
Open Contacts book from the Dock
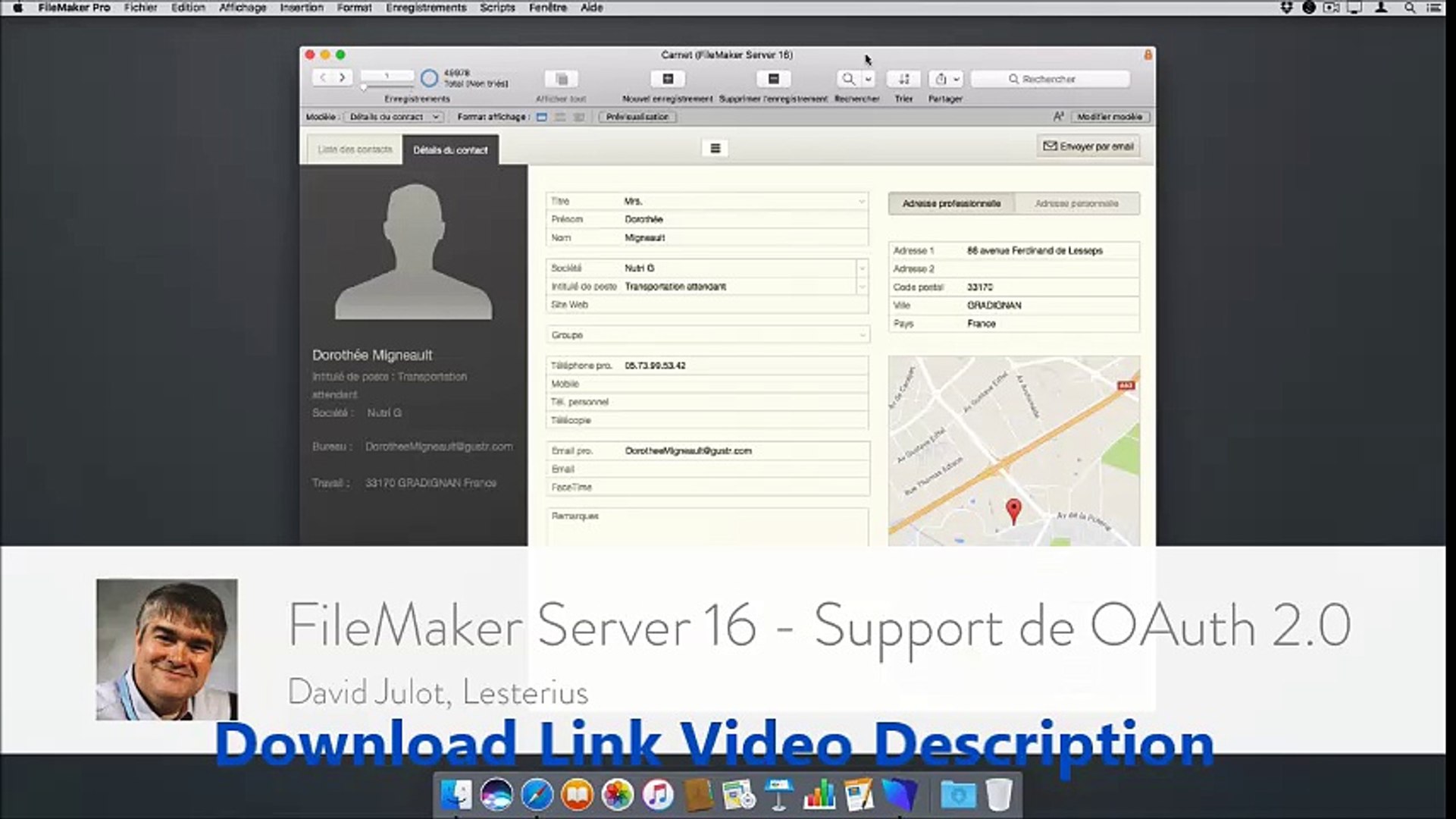(x=698, y=795)
